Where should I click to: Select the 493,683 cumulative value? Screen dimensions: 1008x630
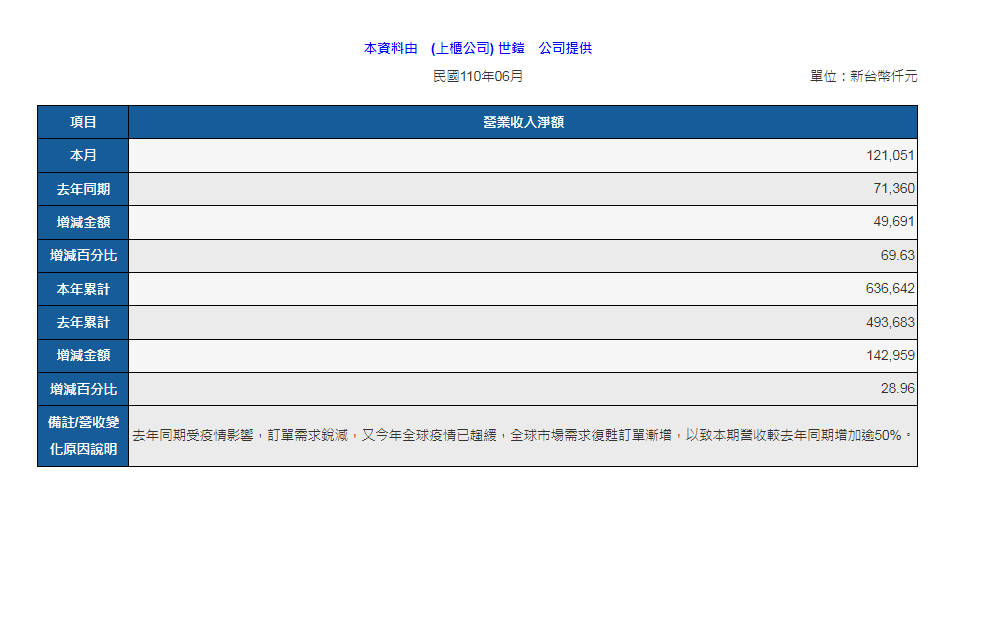tap(890, 323)
